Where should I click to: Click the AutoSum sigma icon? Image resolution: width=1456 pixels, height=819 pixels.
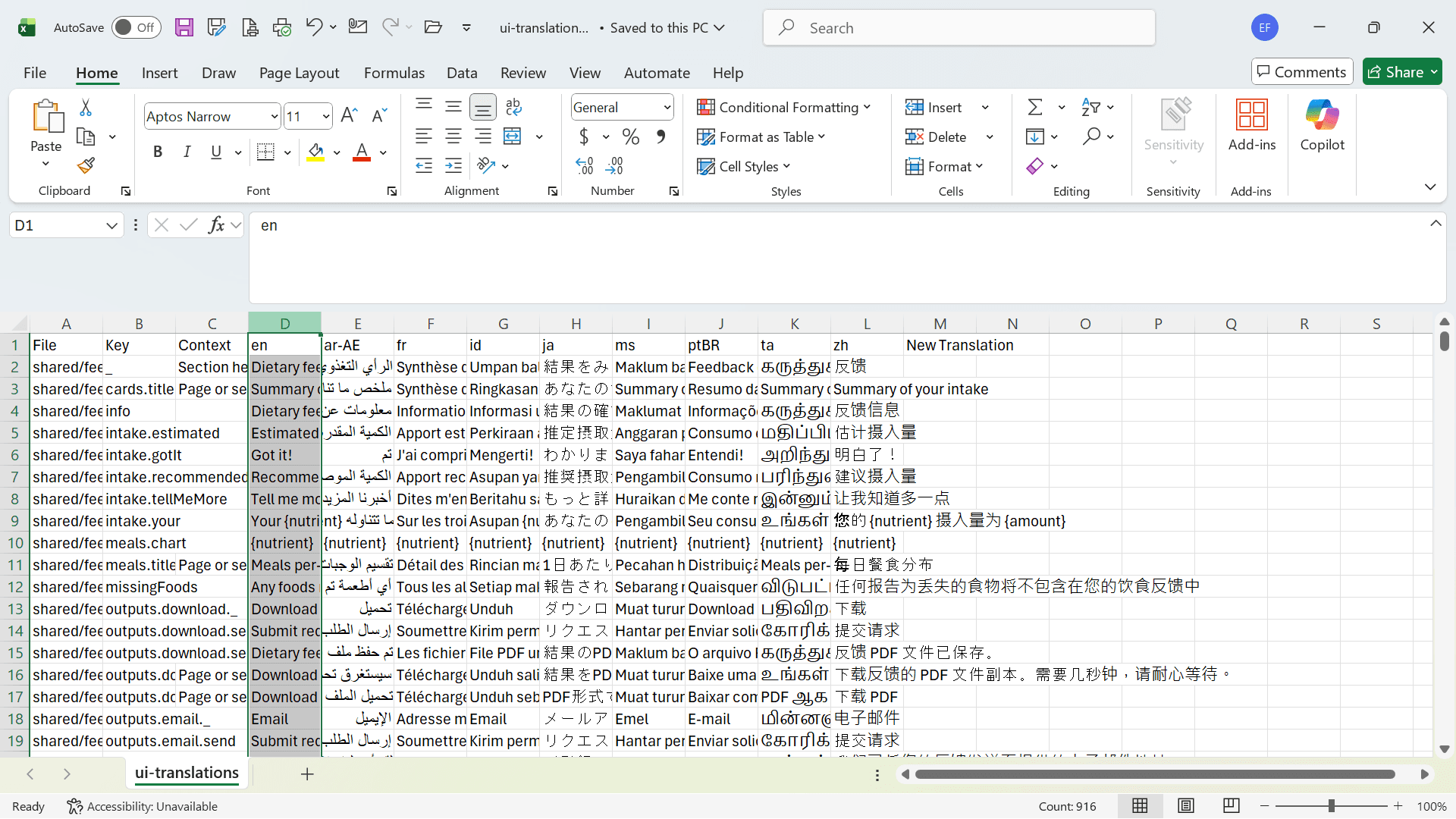click(1035, 107)
